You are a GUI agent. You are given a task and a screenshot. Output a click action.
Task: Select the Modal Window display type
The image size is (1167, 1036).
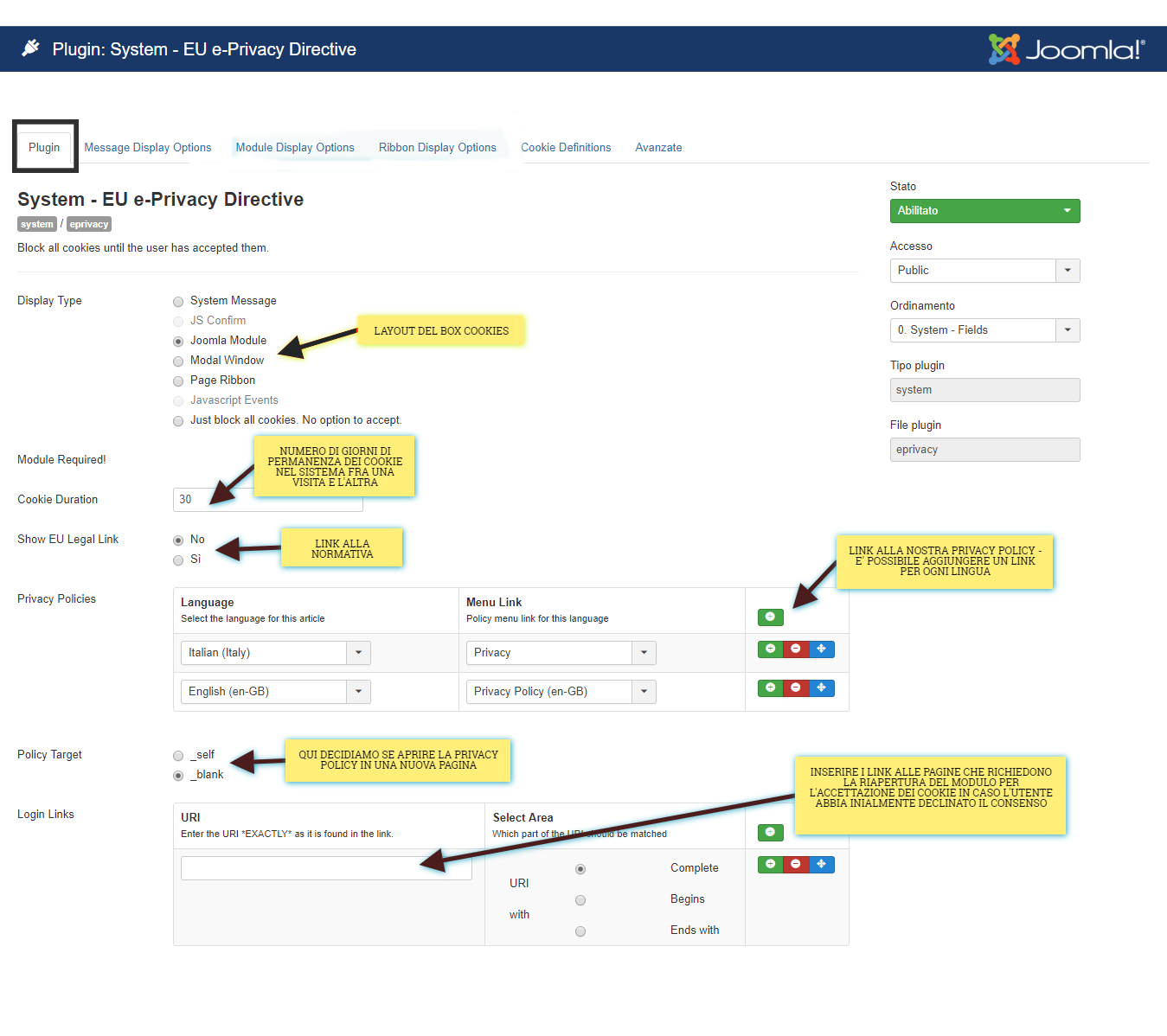point(178,361)
